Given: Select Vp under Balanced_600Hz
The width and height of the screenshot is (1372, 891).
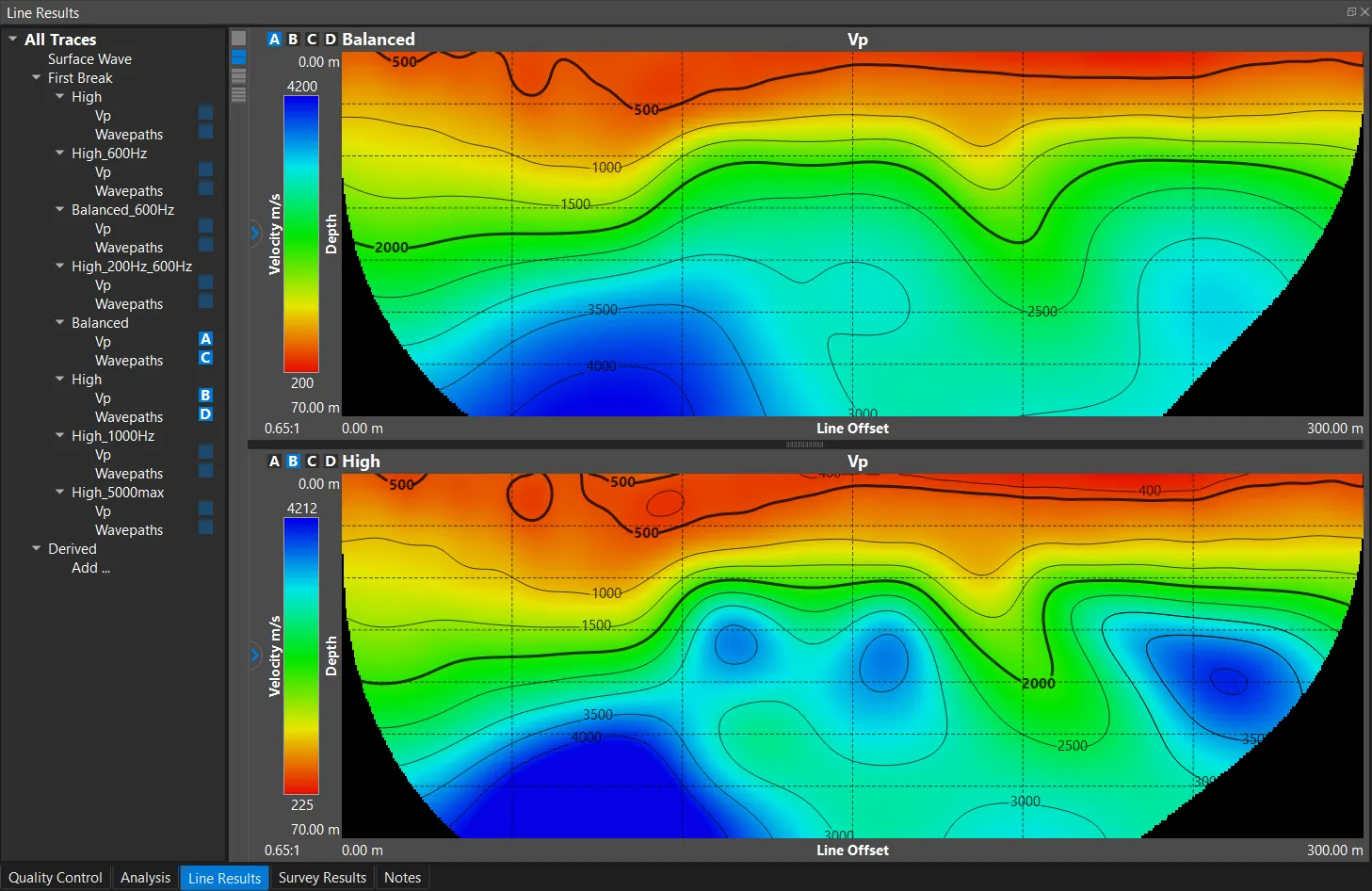Looking at the screenshot, I should [x=103, y=228].
